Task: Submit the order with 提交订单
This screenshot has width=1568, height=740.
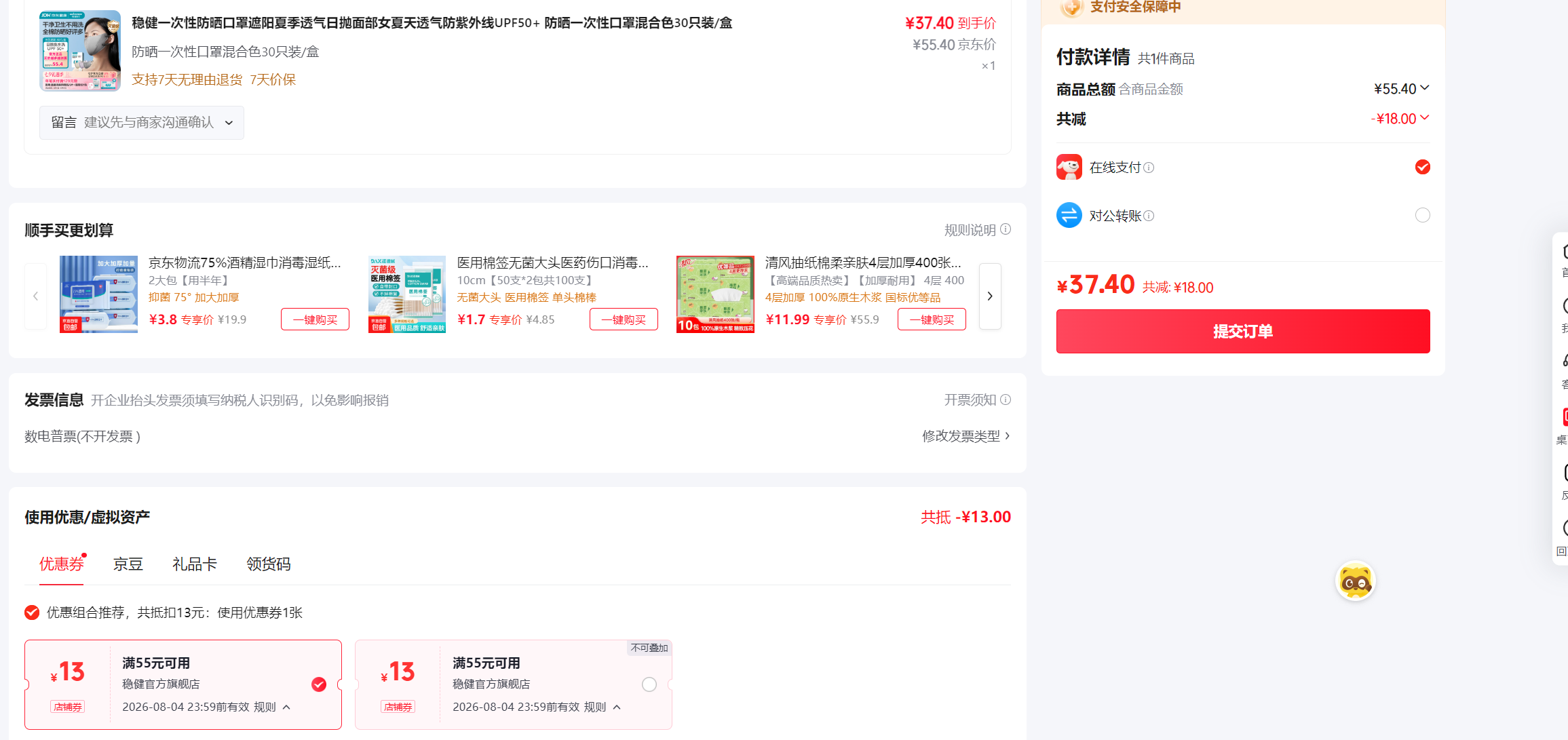Action: tap(1243, 331)
